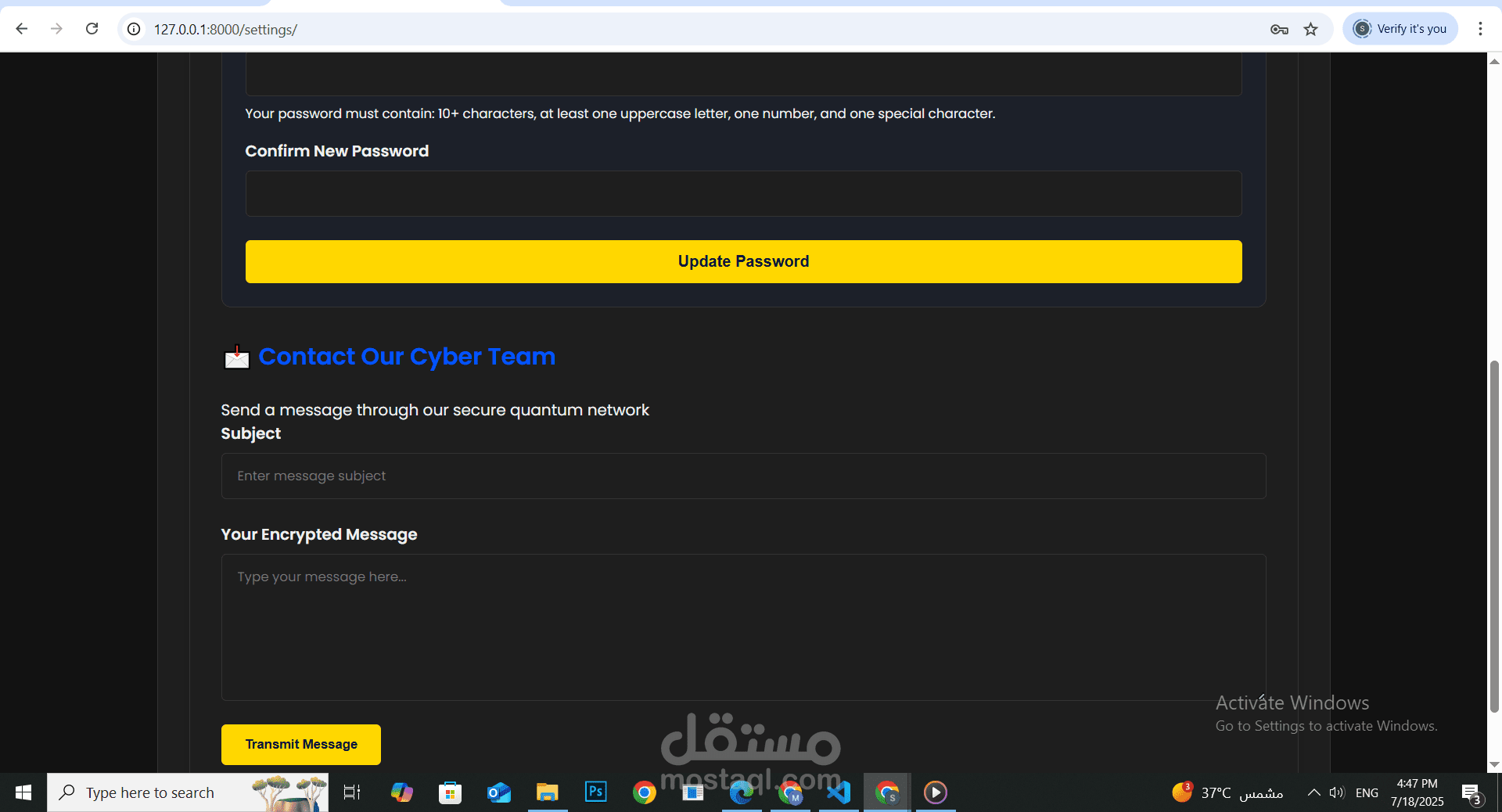This screenshot has width=1502, height=812.
Task: Click the Update Password button
Action: pyautogui.click(x=743, y=261)
